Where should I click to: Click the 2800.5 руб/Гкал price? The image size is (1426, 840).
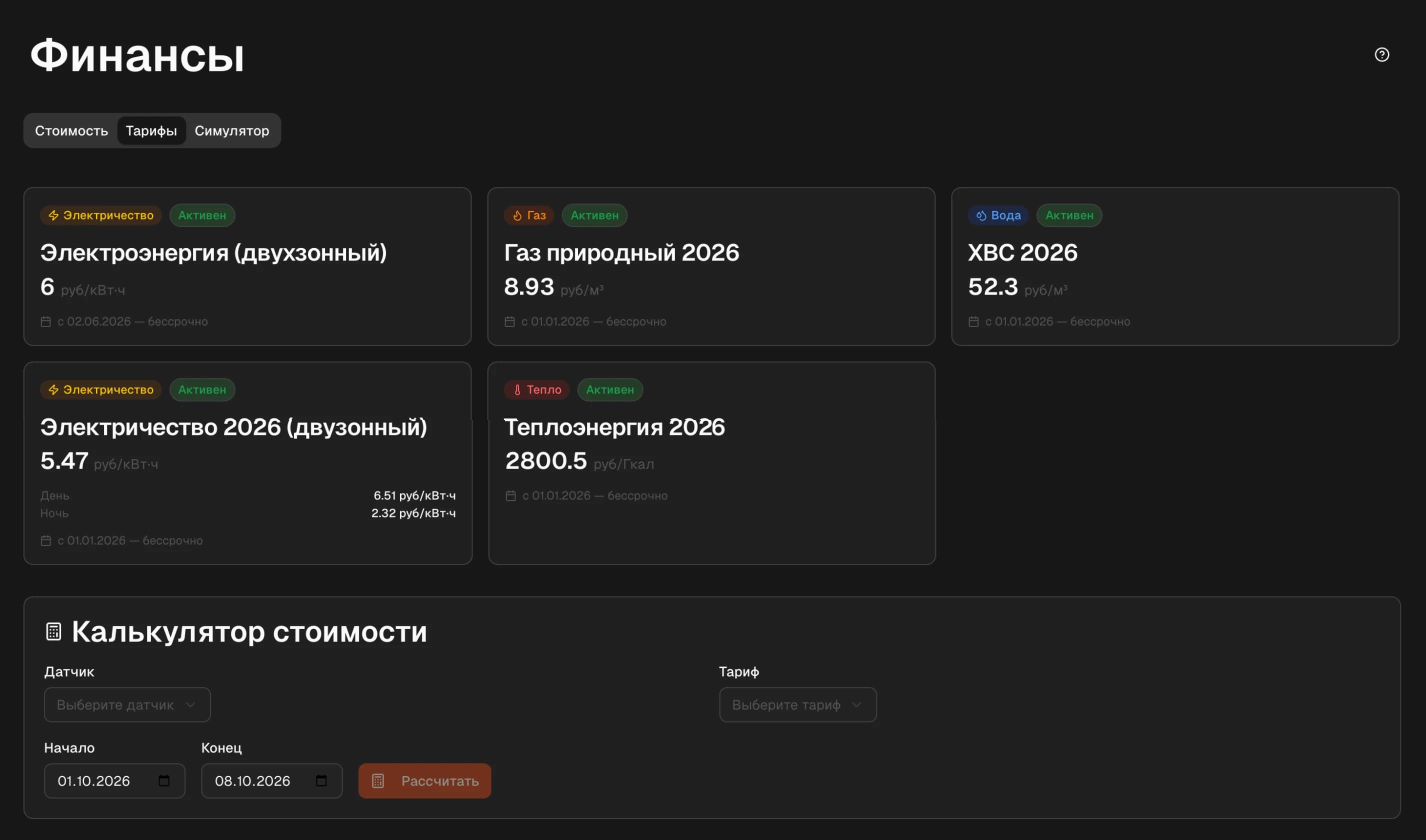(x=579, y=461)
